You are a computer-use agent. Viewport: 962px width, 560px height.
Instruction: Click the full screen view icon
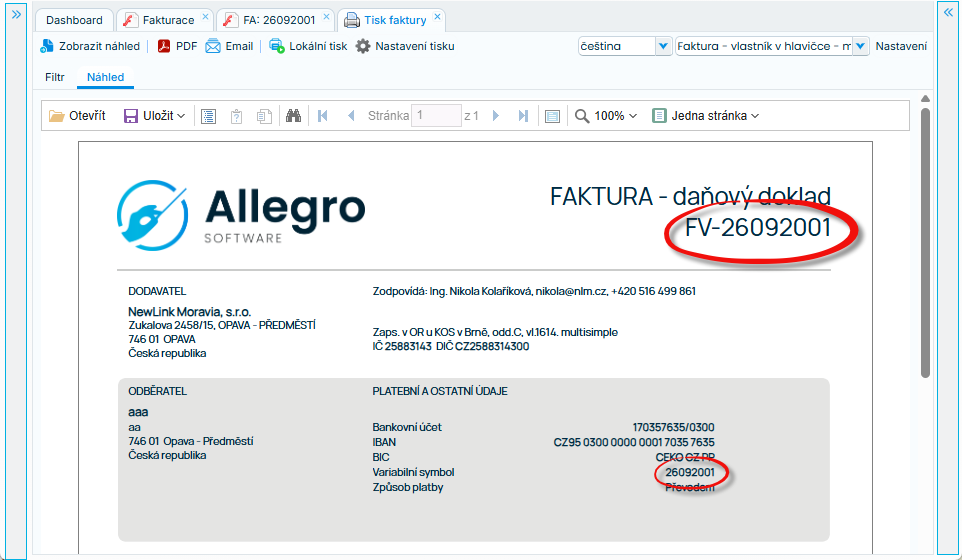(x=552, y=116)
